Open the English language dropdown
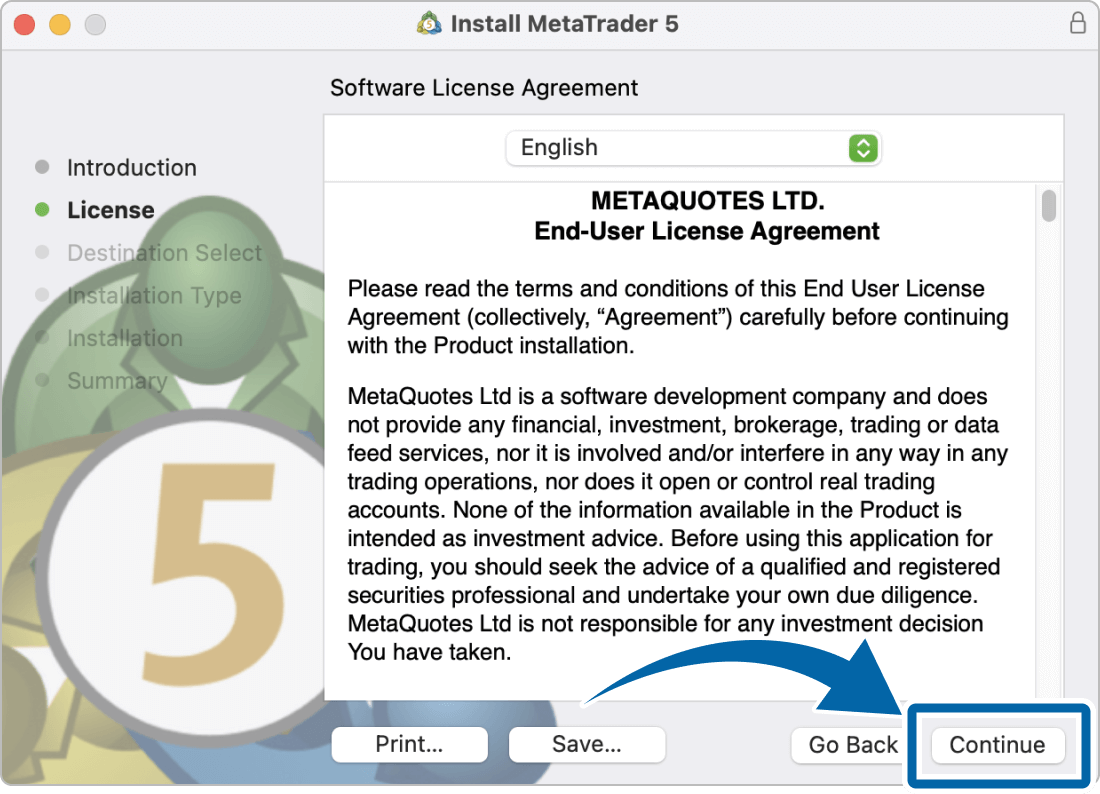The image size is (1100, 794). point(693,148)
